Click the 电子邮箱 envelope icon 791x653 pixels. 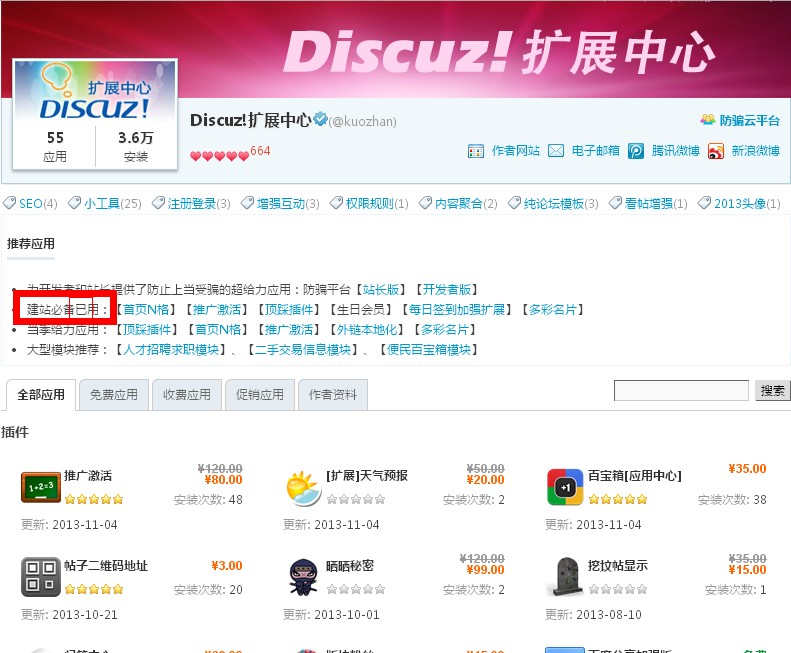556,151
